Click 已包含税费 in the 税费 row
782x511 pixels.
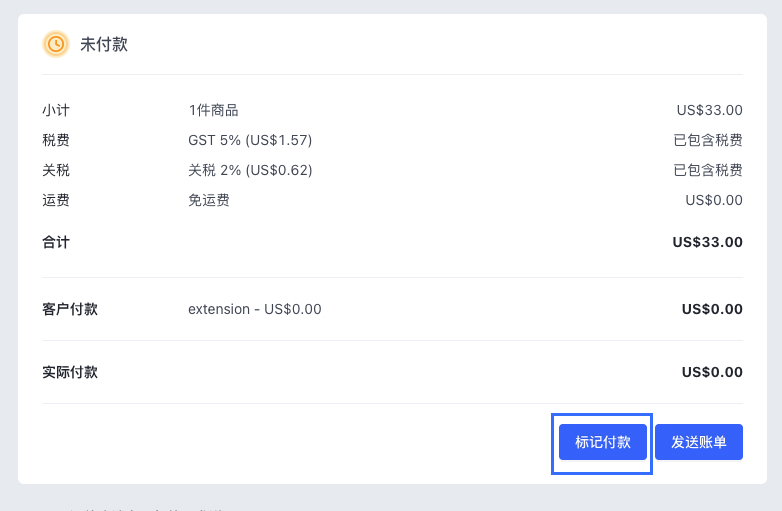tap(708, 140)
